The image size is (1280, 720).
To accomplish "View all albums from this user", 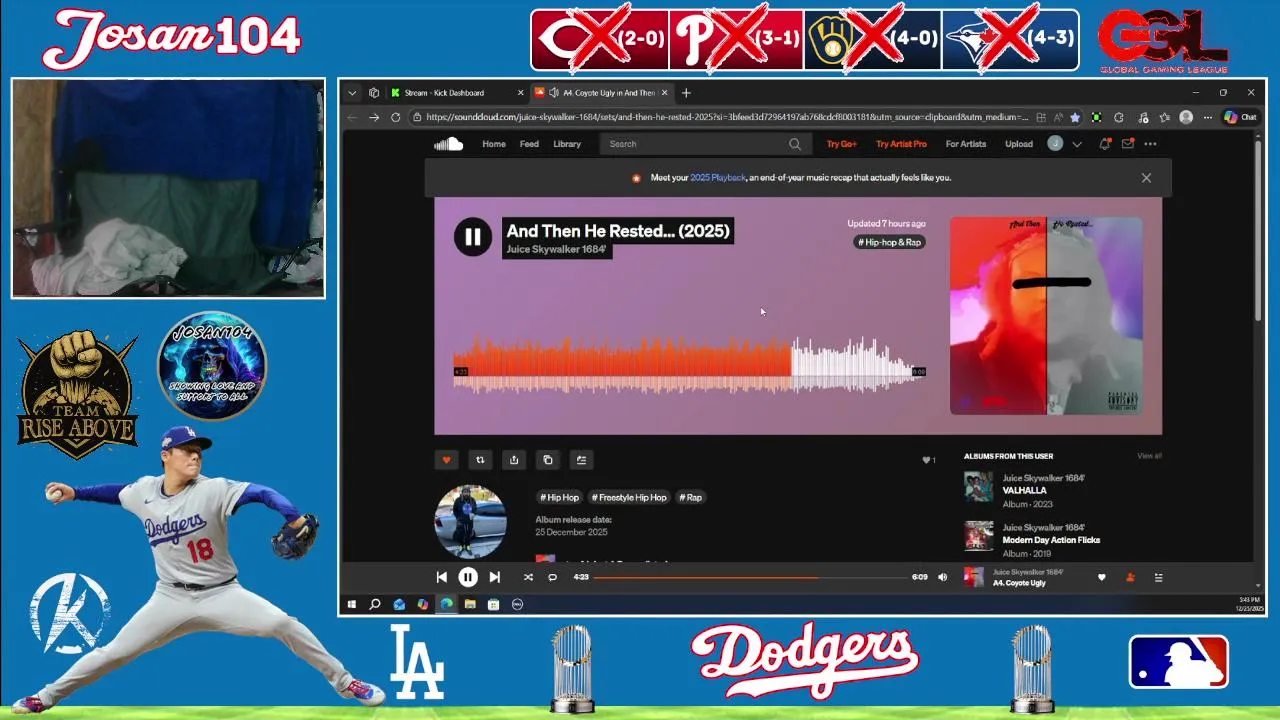I will (1150, 456).
